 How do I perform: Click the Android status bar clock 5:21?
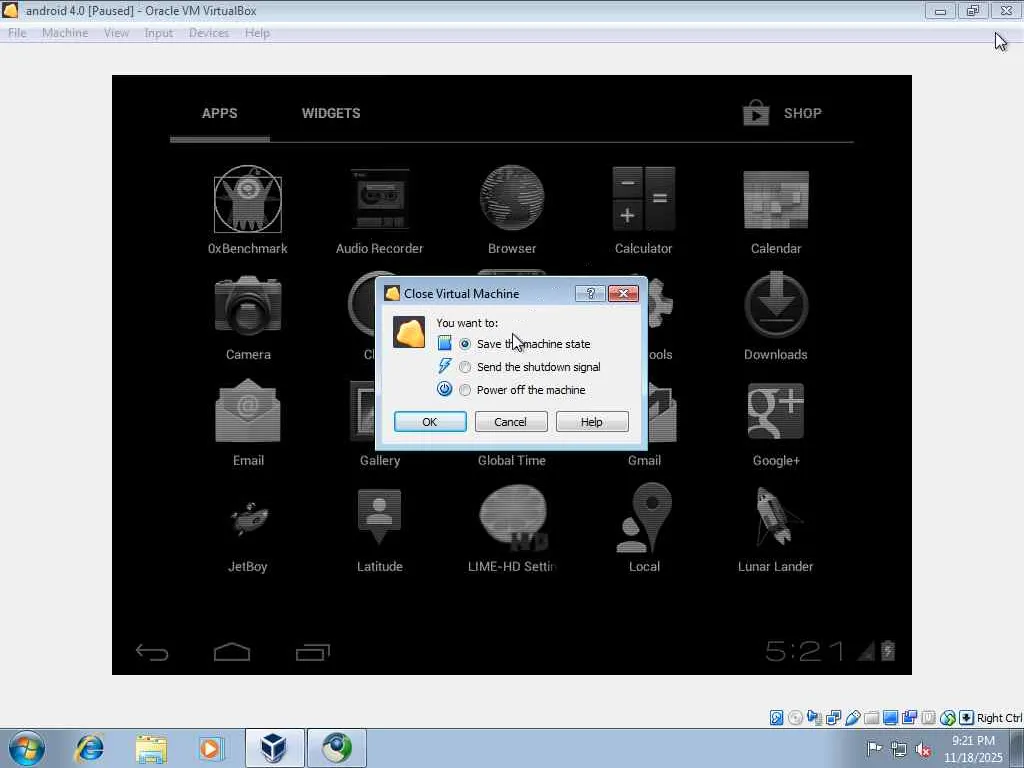click(x=804, y=651)
